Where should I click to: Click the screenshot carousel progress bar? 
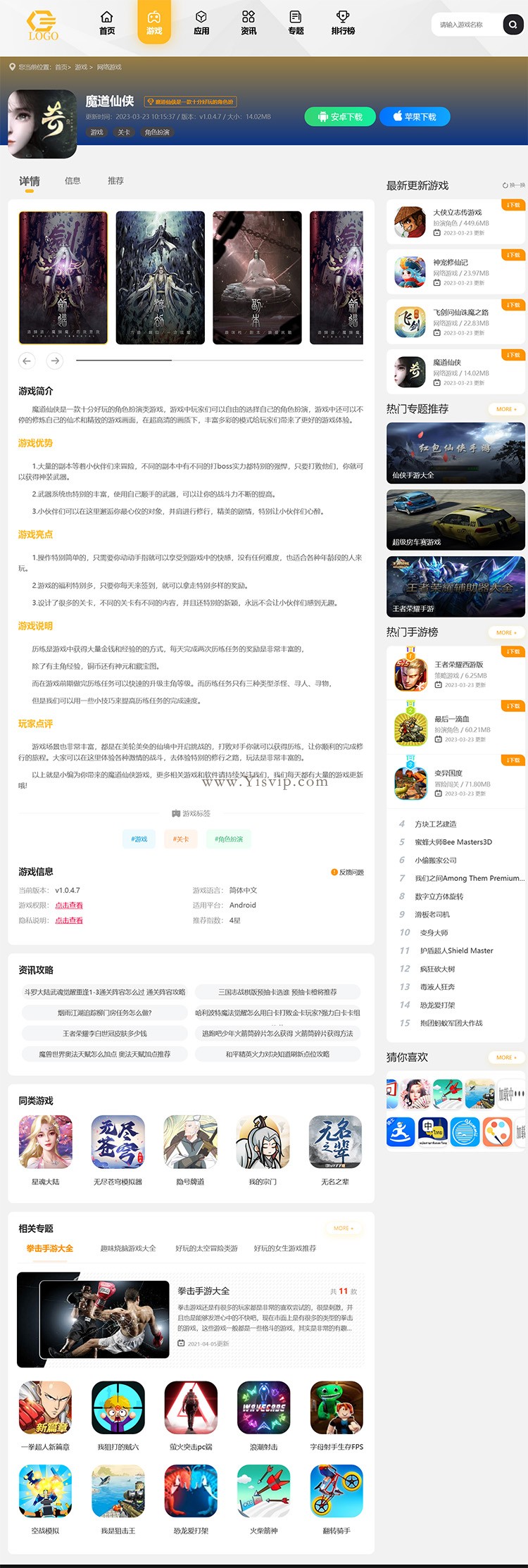[x=220, y=360]
